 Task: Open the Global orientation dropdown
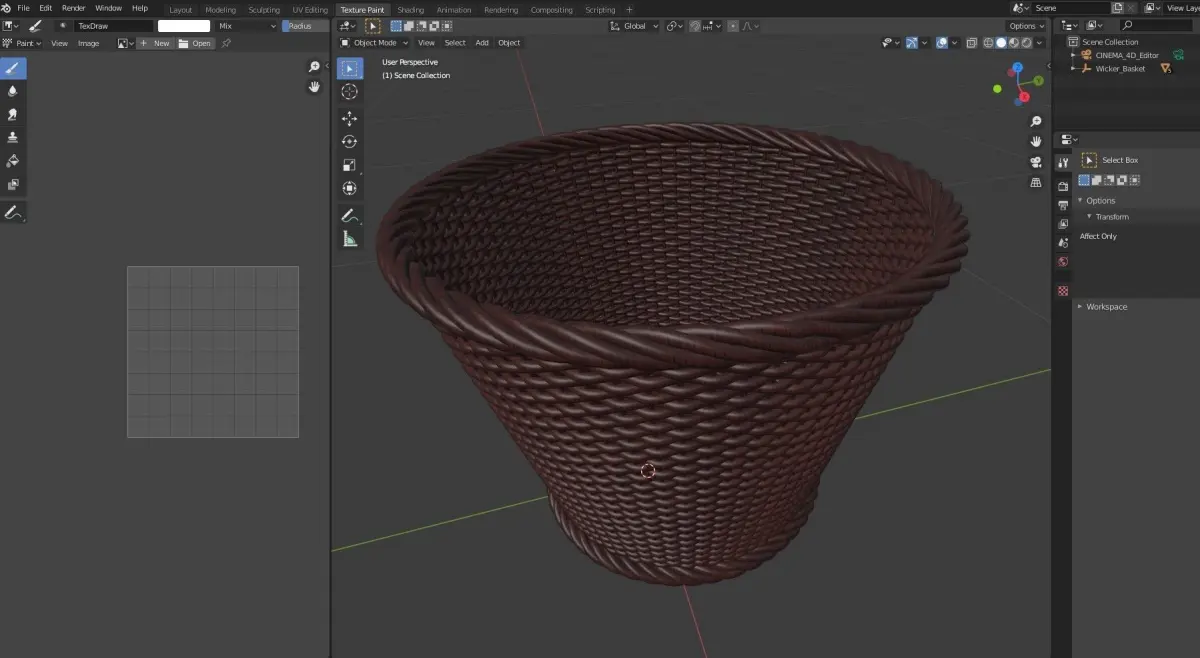(635, 26)
